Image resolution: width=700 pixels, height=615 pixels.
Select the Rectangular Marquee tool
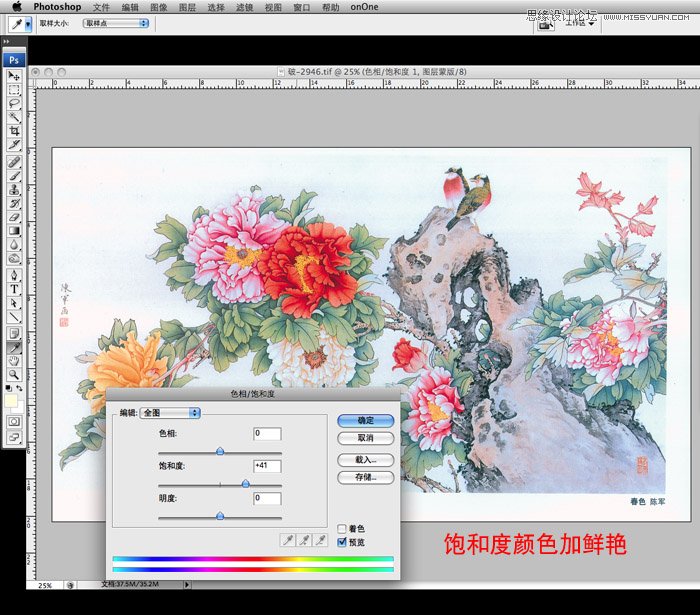click(14, 90)
